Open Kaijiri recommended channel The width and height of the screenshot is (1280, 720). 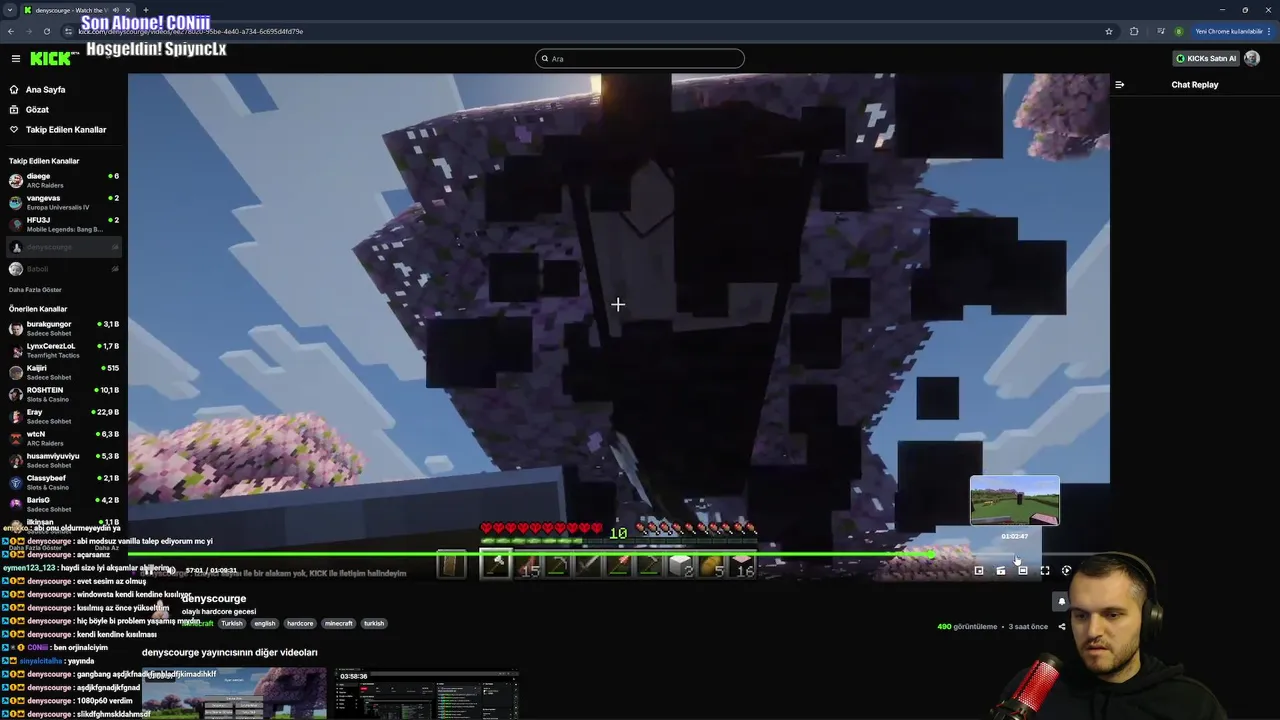(62, 372)
